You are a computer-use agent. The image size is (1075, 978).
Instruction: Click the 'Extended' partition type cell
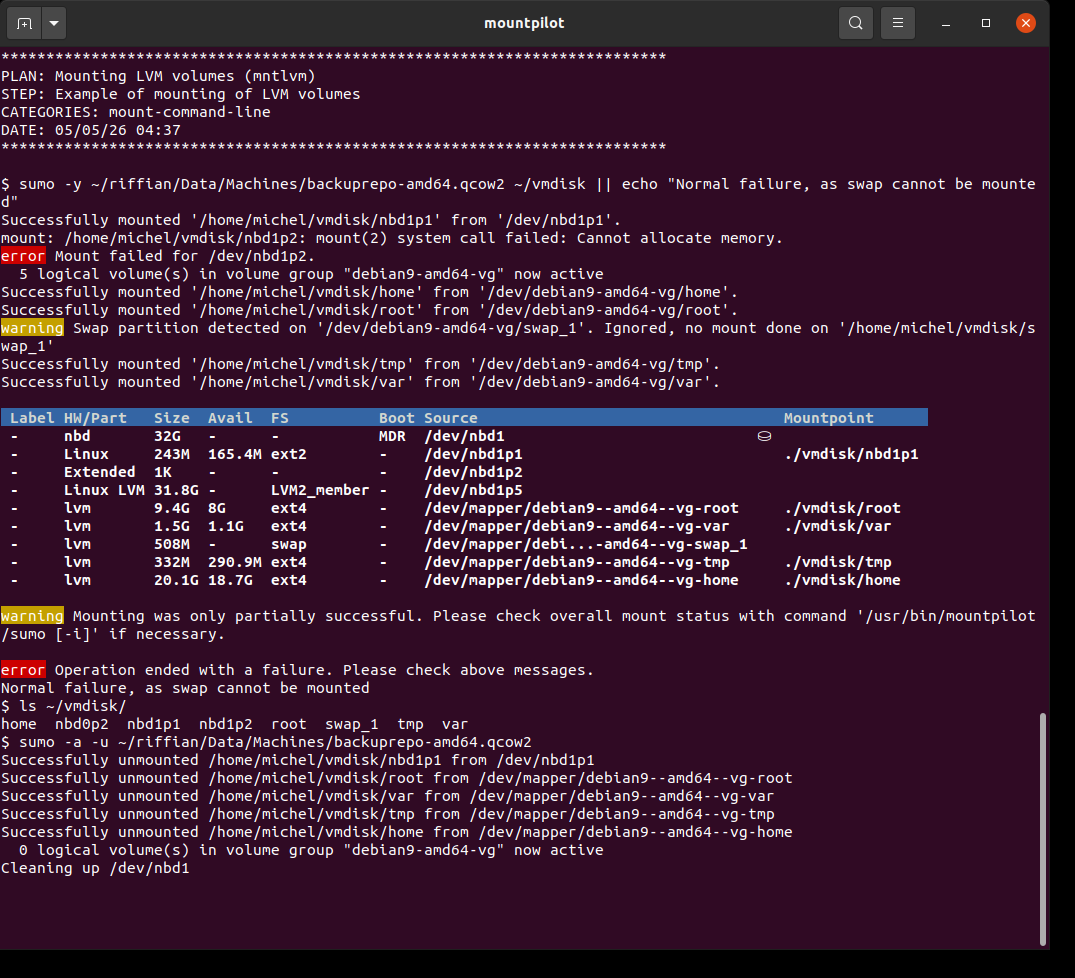click(x=99, y=472)
